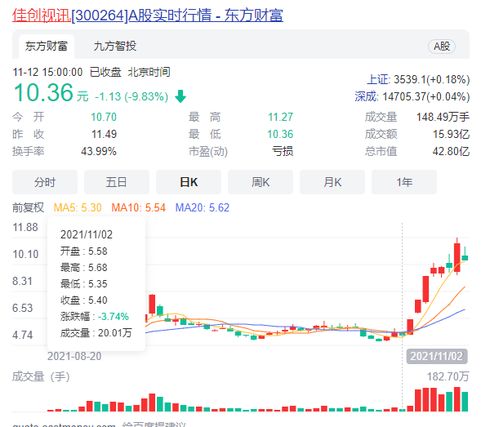
Task: Select the 日K chart view
Action: 188,182
